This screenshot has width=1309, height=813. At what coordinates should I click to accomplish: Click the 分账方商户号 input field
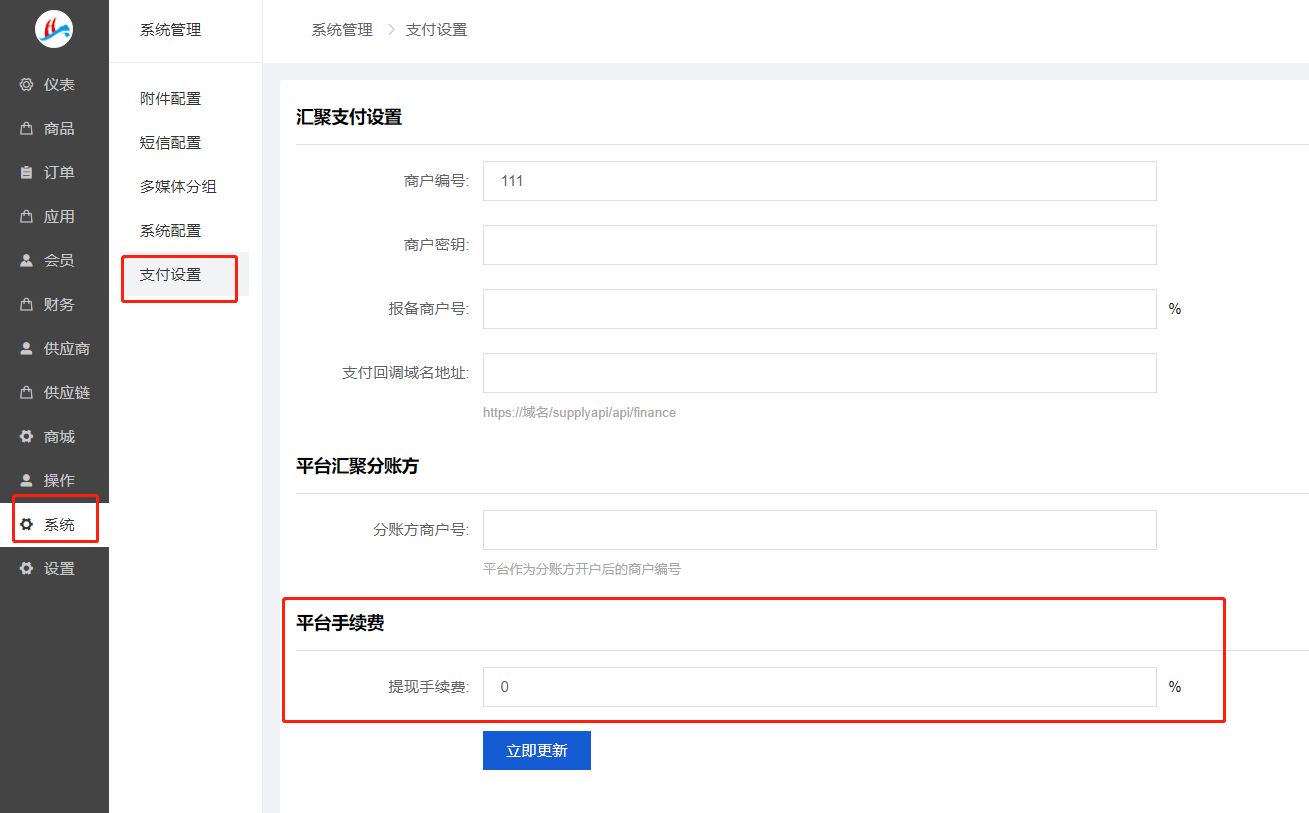[x=819, y=530]
